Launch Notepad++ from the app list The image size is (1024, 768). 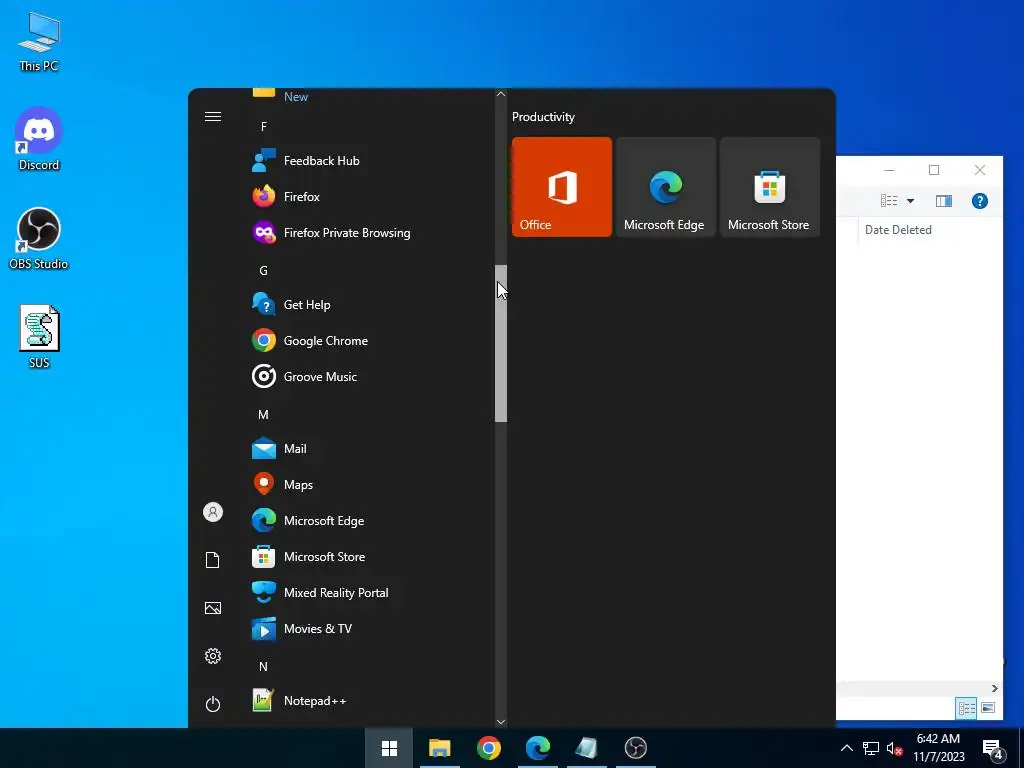click(369, 701)
